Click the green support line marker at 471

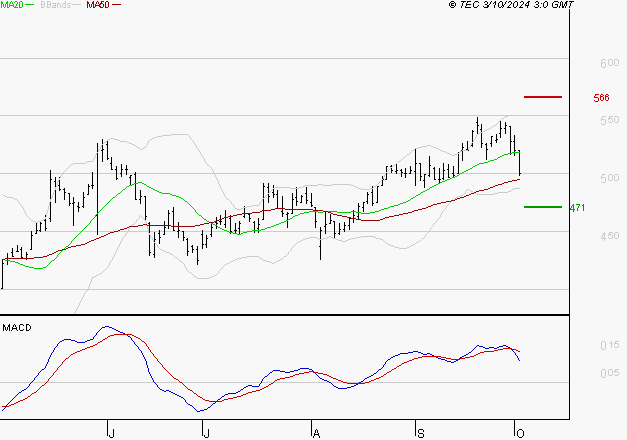tap(543, 207)
